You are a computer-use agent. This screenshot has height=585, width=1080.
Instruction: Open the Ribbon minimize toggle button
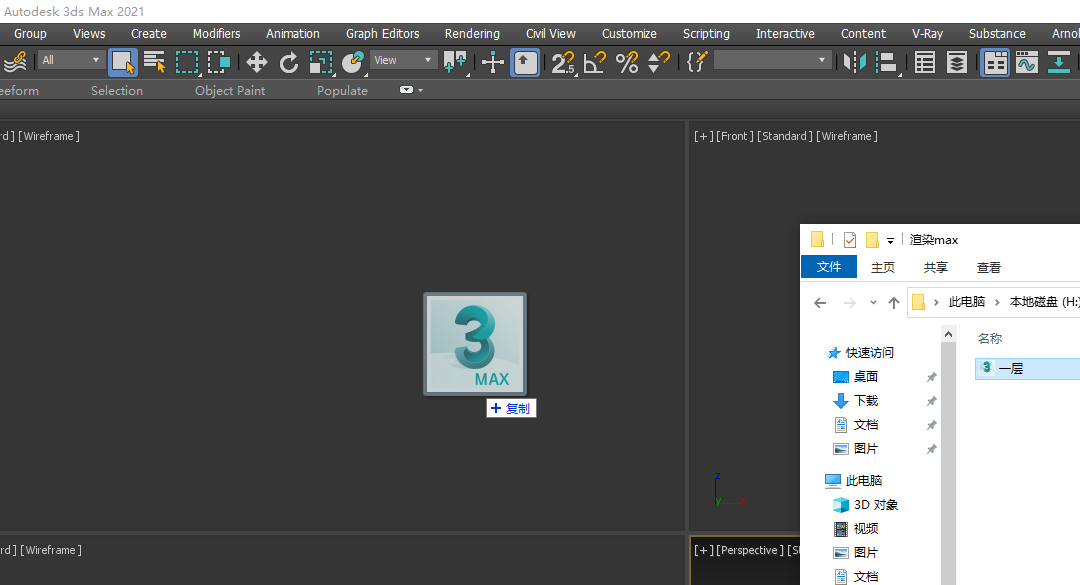tap(406, 90)
